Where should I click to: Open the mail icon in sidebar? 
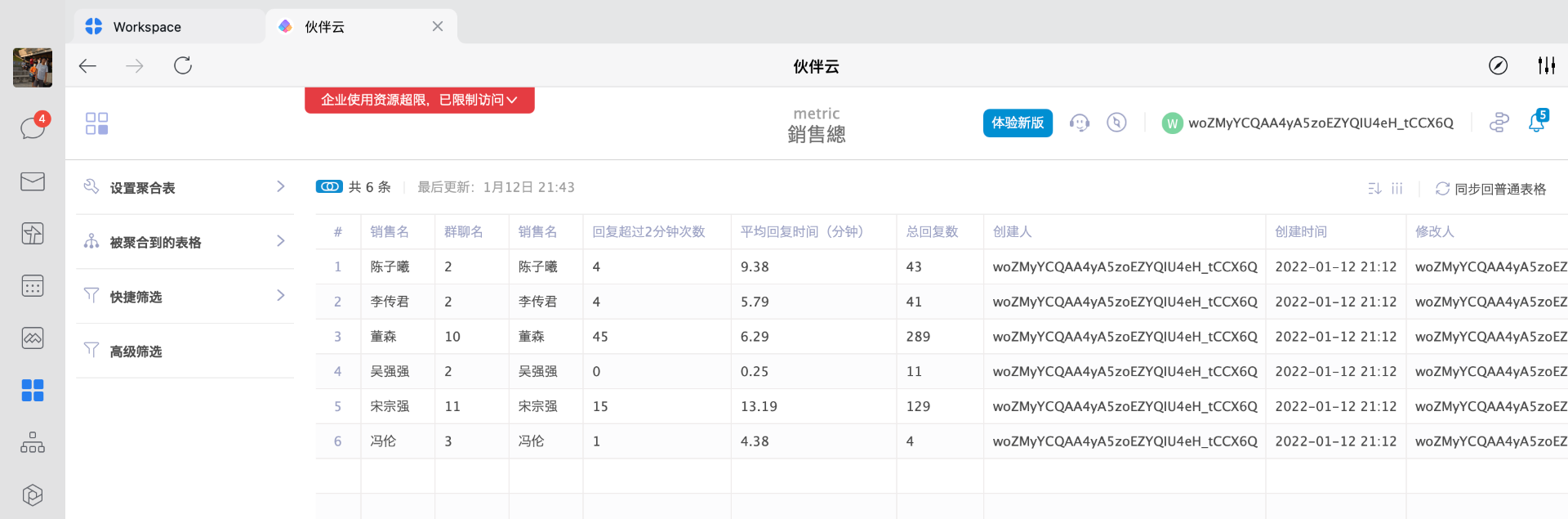tap(33, 181)
